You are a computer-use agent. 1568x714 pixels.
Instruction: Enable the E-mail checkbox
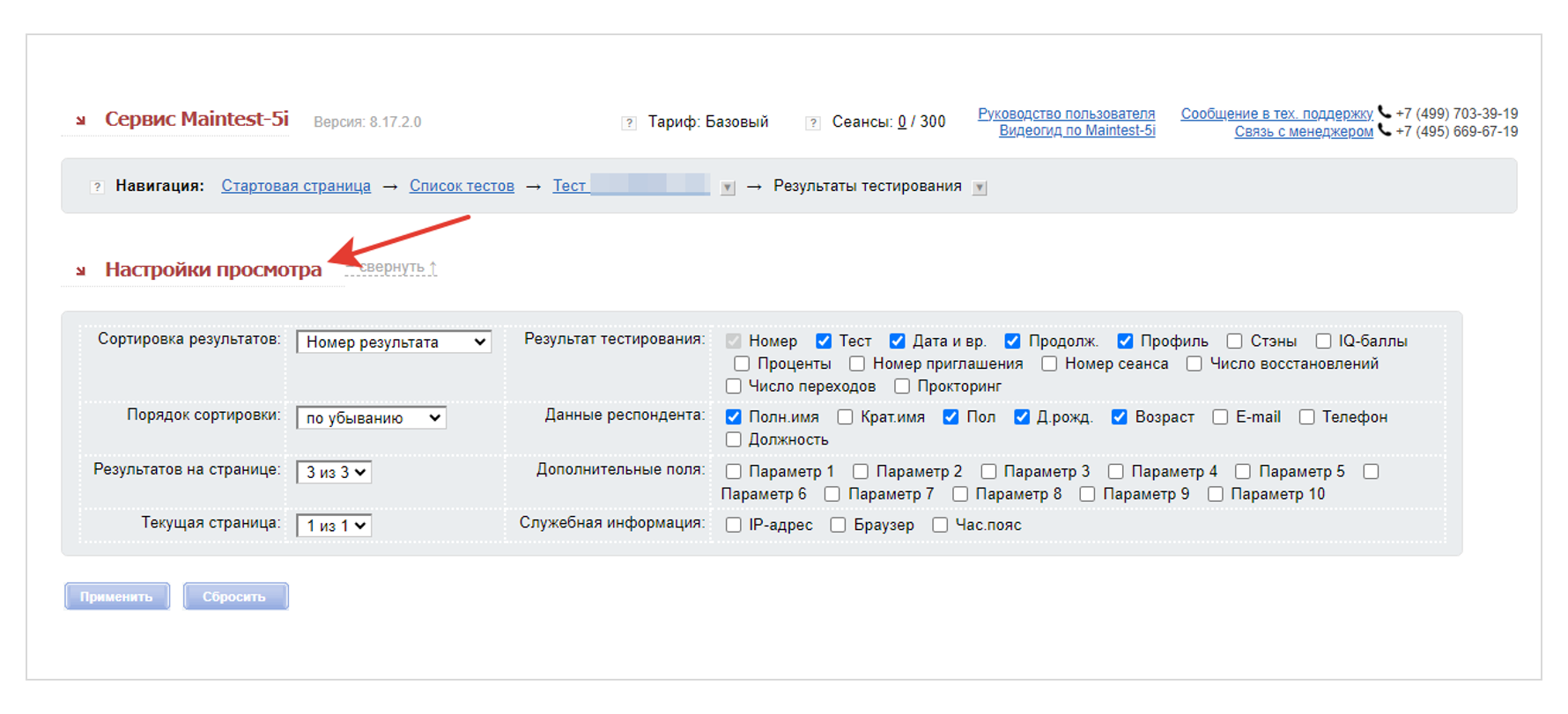coord(1220,417)
